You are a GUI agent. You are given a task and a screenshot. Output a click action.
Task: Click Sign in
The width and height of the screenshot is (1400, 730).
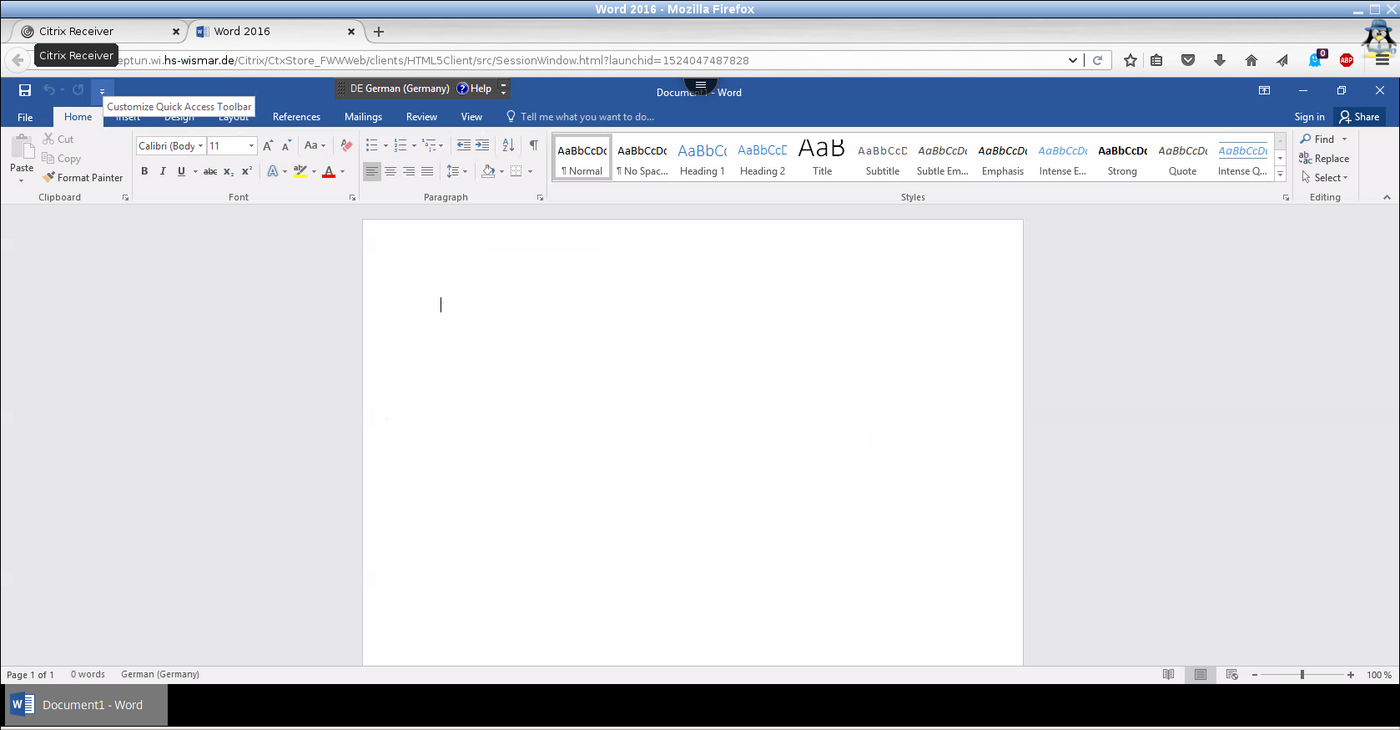click(1309, 117)
